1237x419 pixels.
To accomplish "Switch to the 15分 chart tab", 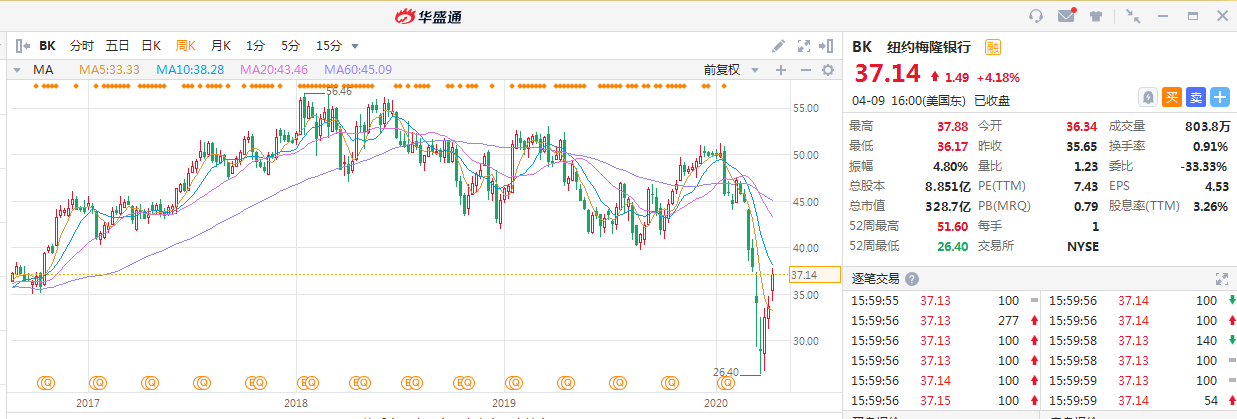I will [328, 46].
